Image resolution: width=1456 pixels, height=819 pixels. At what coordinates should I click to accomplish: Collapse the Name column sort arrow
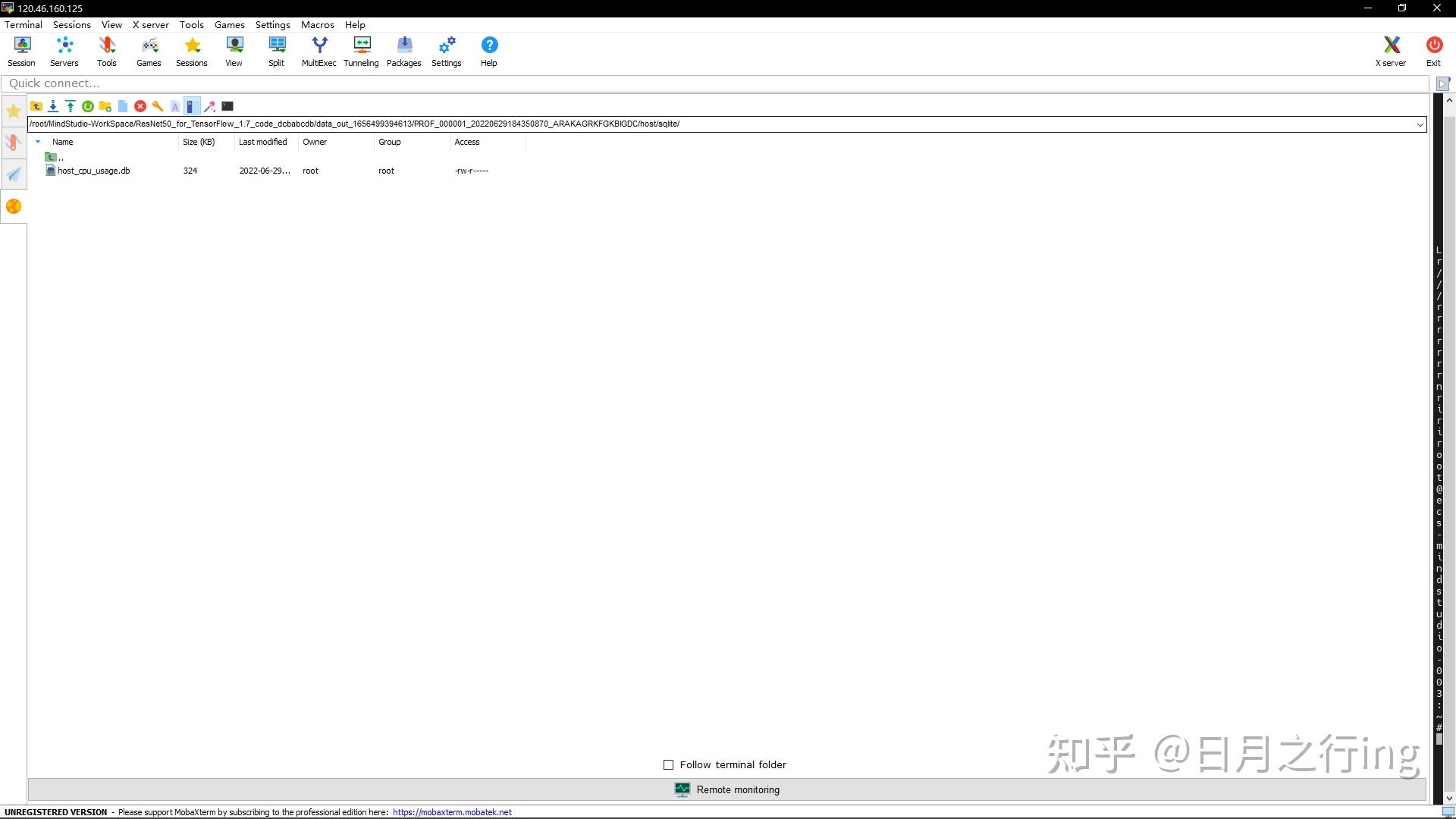click(37, 142)
